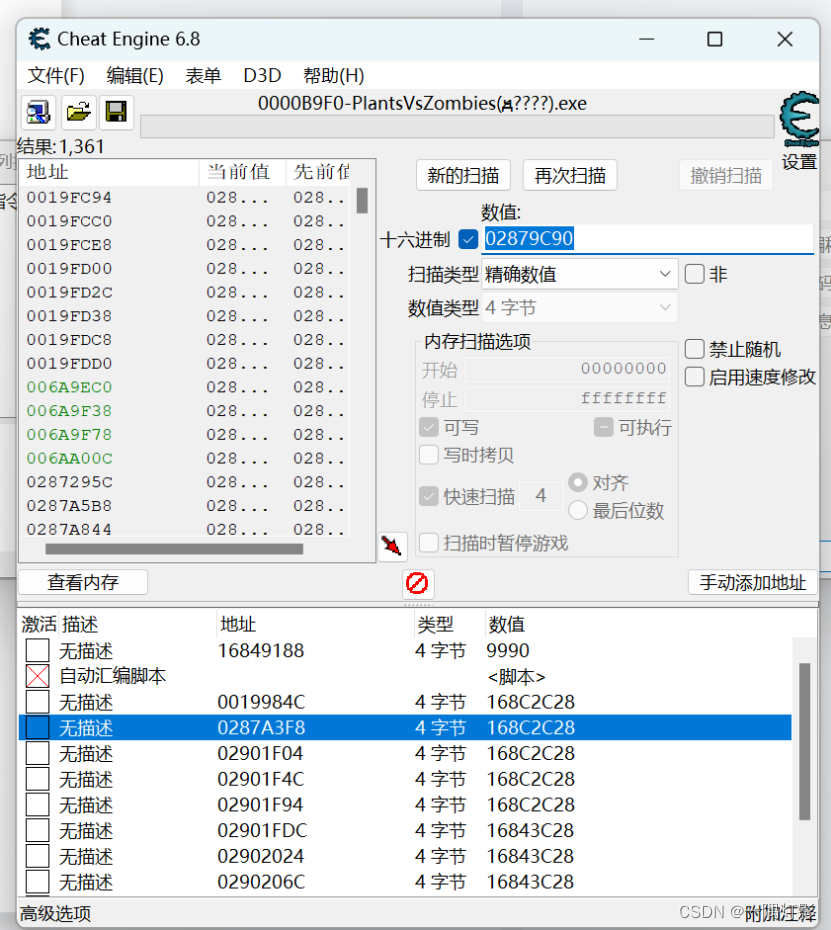Click the scan value field 02879C90
831x930 pixels.
pos(647,239)
